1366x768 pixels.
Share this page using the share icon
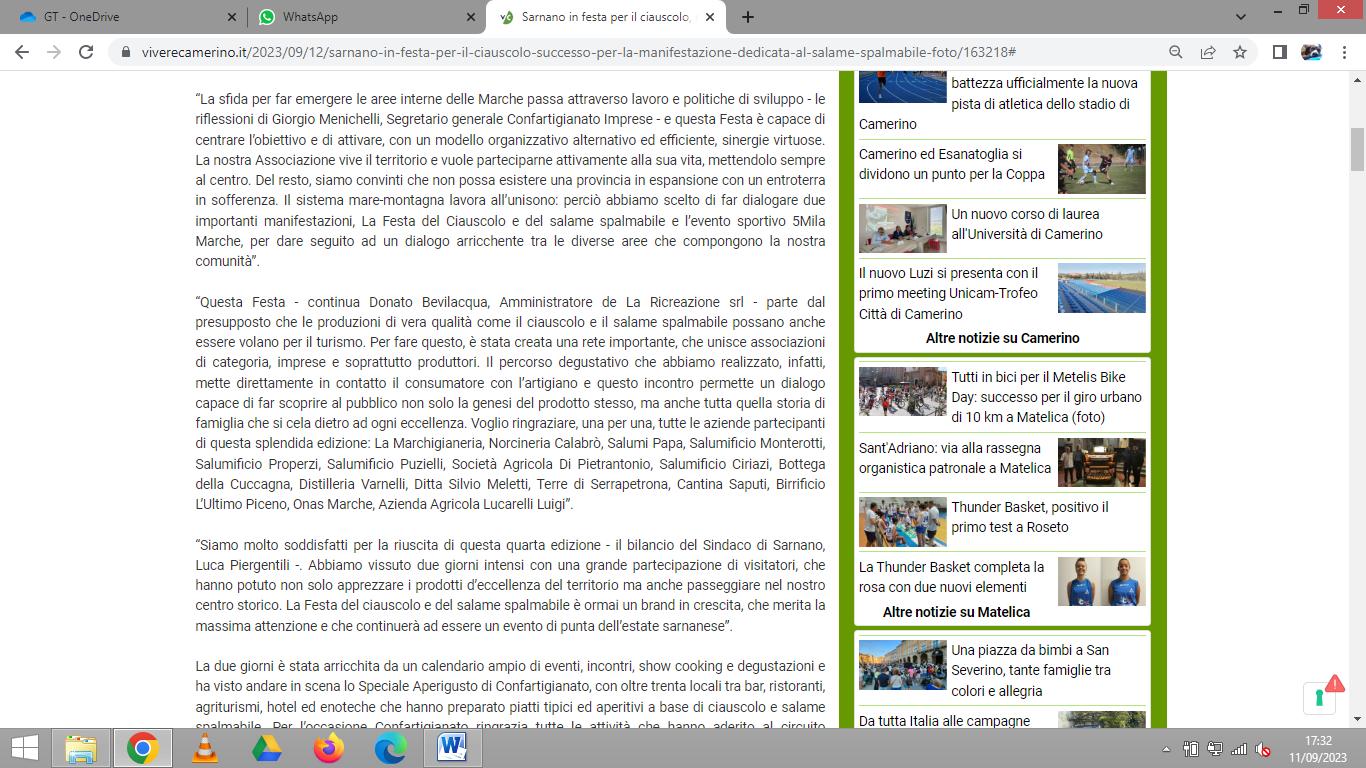1208,52
